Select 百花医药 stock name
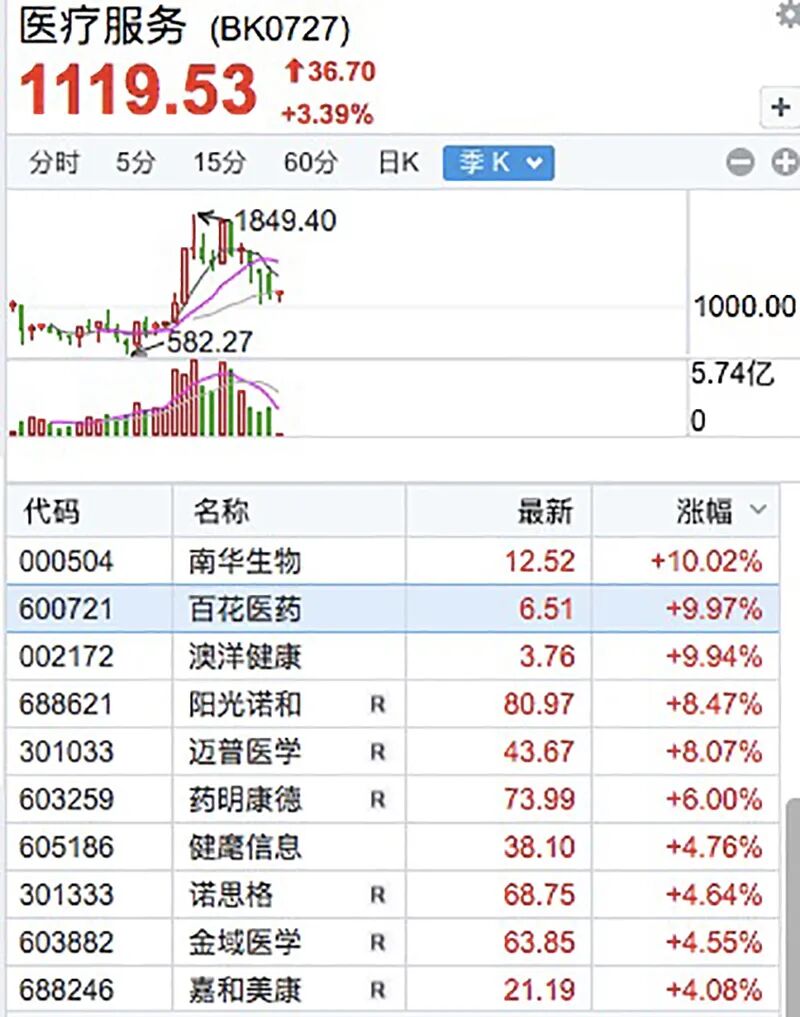 tap(245, 608)
